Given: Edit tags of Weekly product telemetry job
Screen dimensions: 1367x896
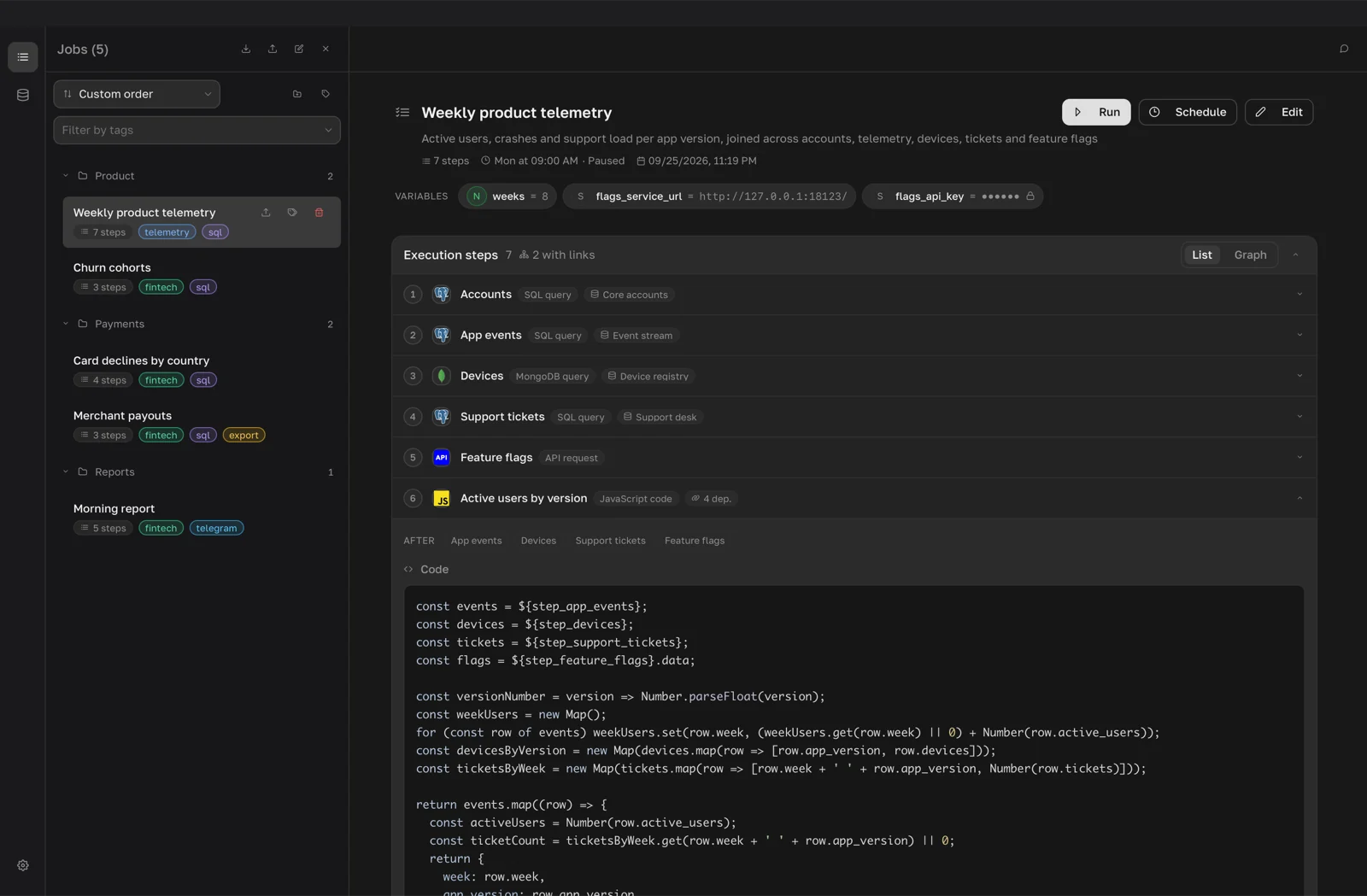Looking at the screenshot, I should click(x=292, y=213).
